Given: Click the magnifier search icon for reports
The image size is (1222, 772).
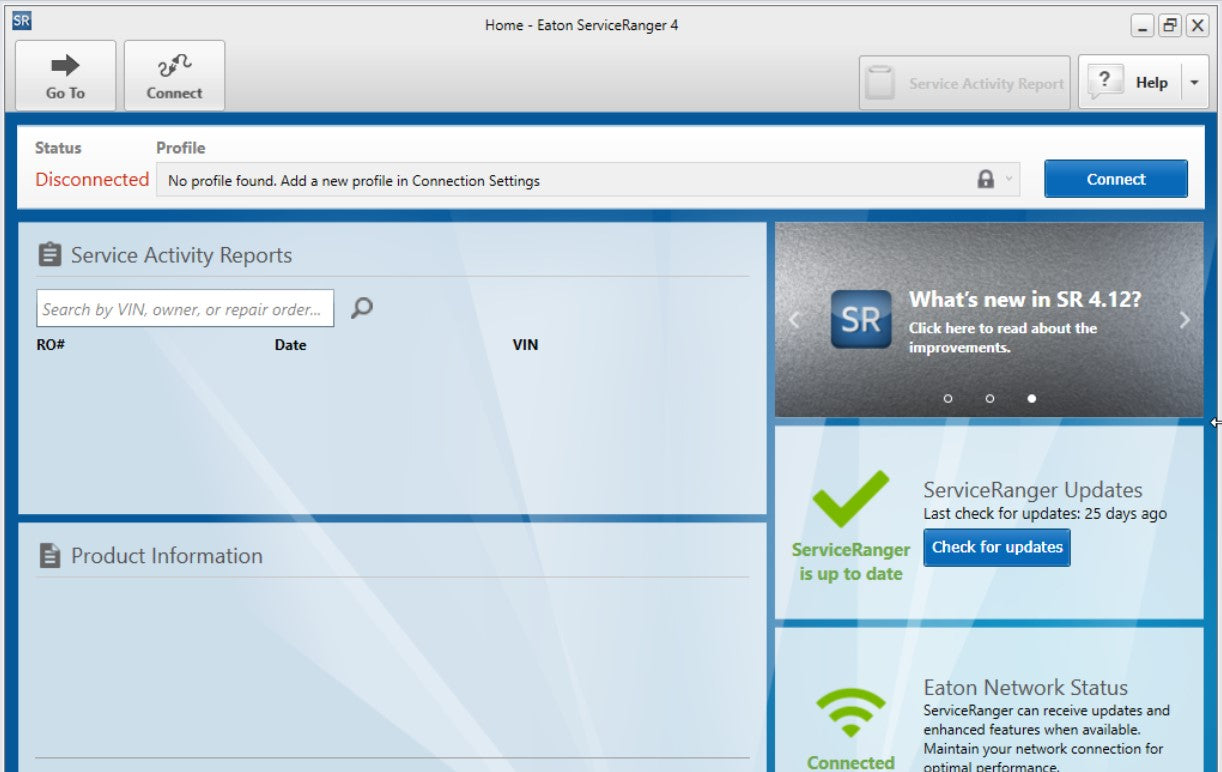Looking at the screenshot, I should pos(362,308).
